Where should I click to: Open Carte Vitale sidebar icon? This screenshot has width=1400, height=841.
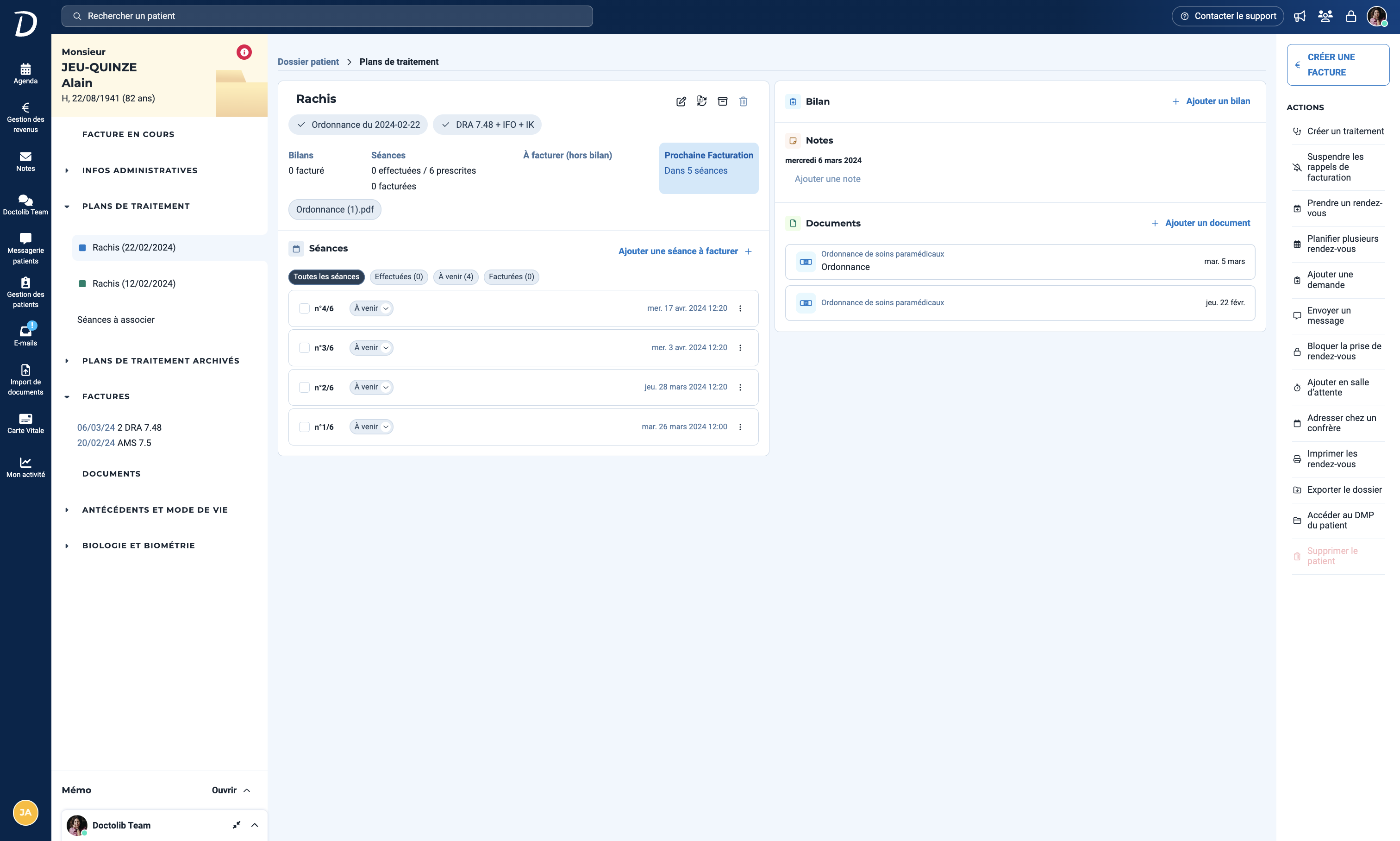tap(25, 423)
